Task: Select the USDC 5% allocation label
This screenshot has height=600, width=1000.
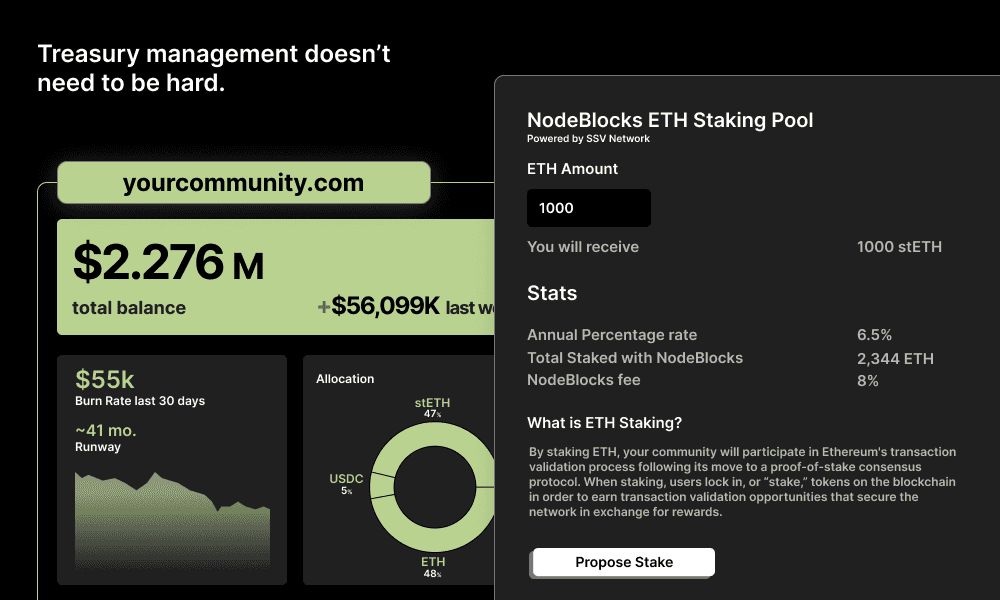Action: (346, 484)
